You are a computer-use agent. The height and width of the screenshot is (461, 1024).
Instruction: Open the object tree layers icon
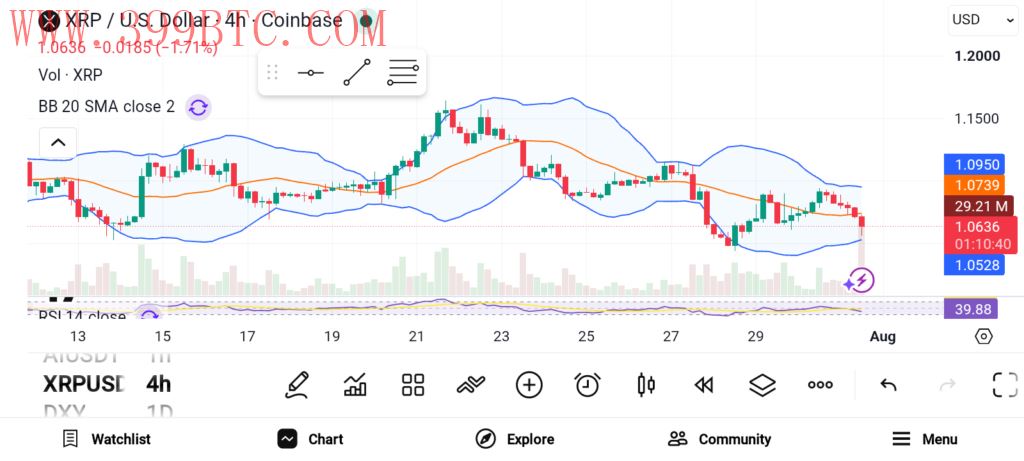[762, 385]
